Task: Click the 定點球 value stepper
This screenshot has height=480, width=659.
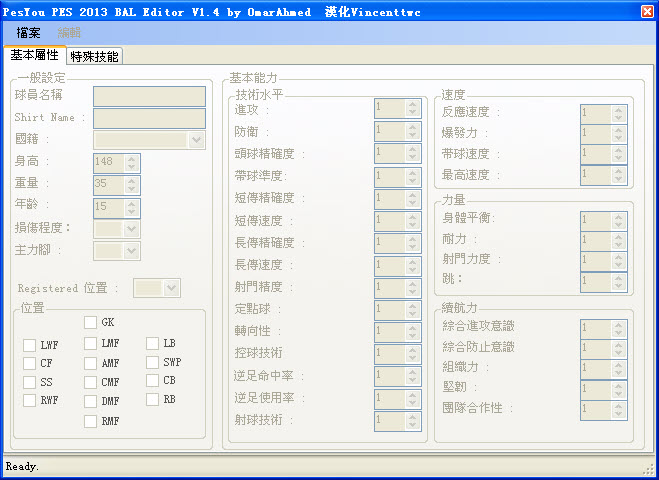Action: click(x=398, y=310)
